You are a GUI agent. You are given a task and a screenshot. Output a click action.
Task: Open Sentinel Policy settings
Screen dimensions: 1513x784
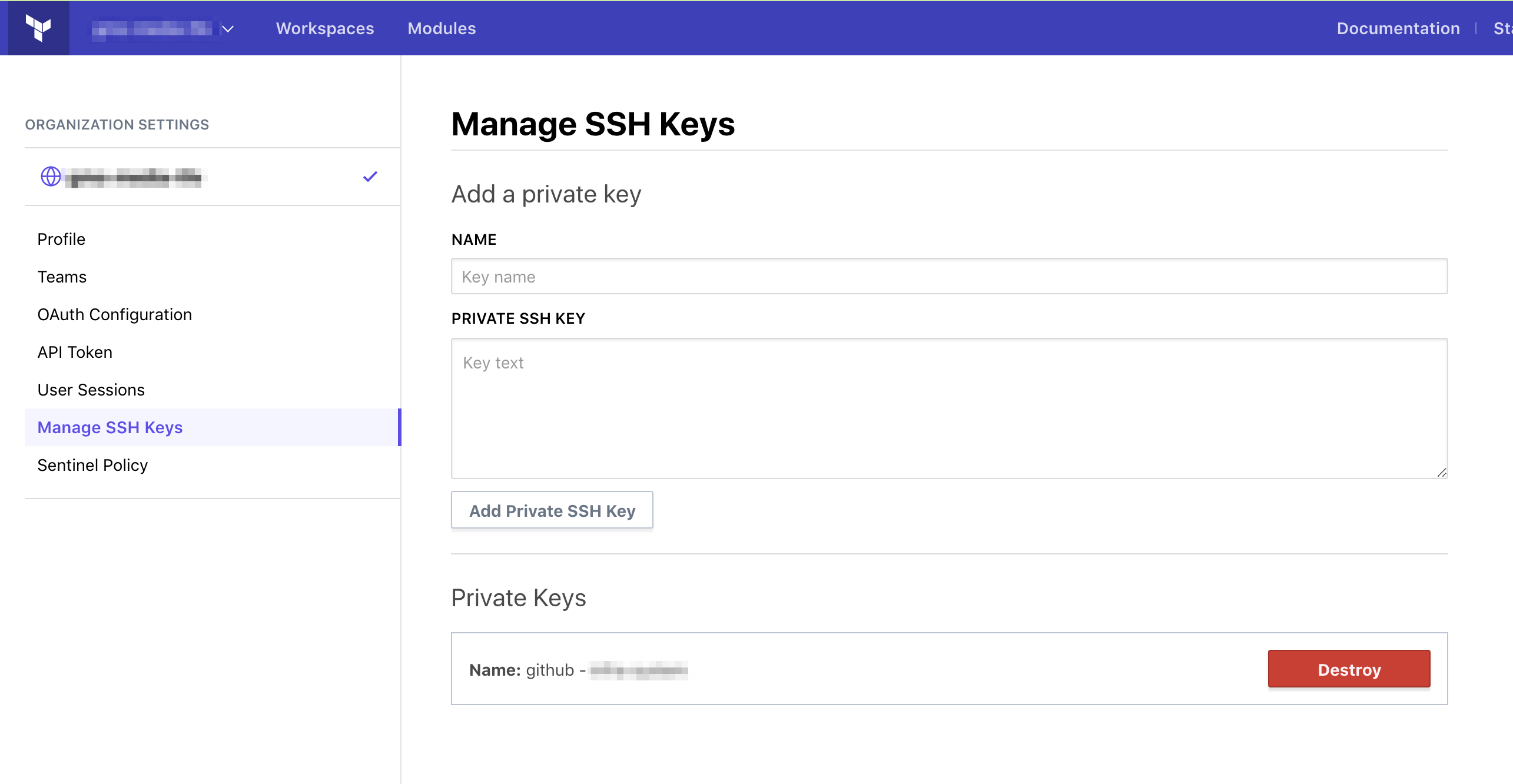(x=92, y=465)
